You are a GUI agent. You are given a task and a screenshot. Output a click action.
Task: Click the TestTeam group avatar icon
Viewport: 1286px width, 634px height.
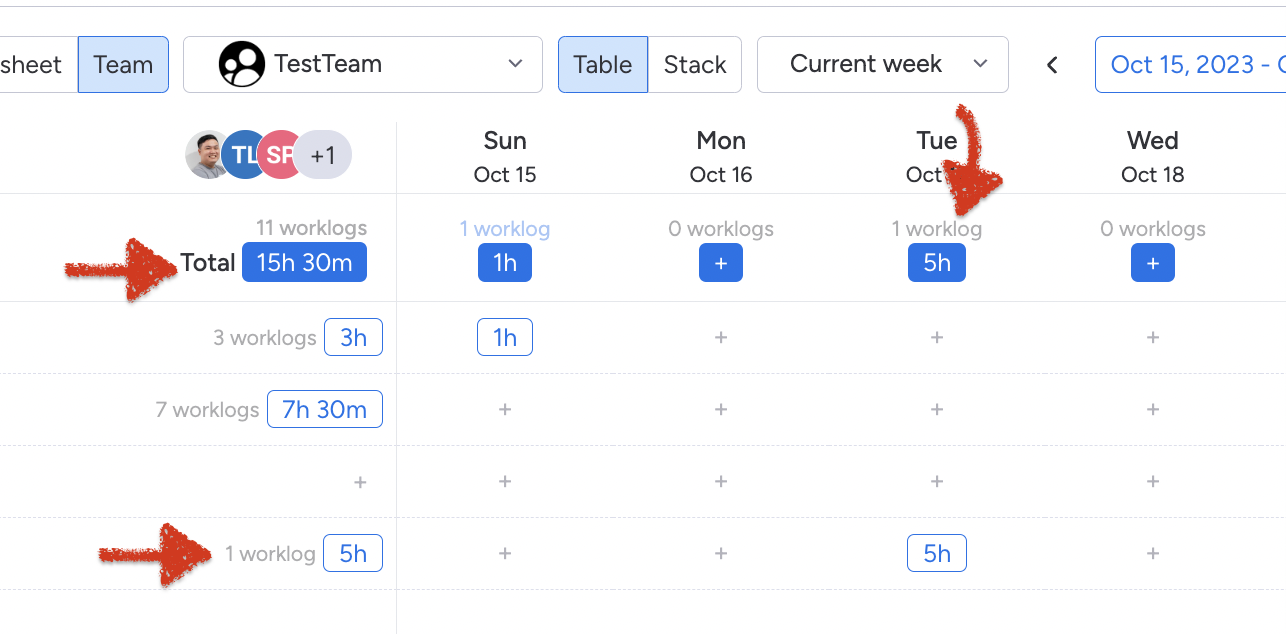(x=241, y=65)
